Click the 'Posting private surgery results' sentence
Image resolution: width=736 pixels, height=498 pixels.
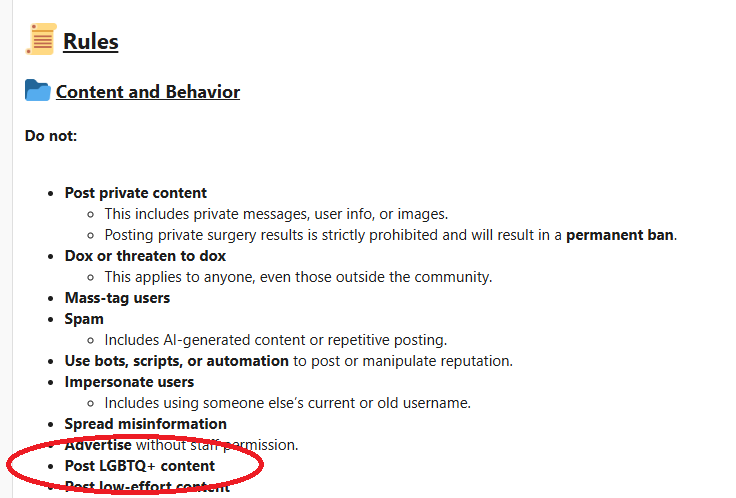[x=391, y=235]
